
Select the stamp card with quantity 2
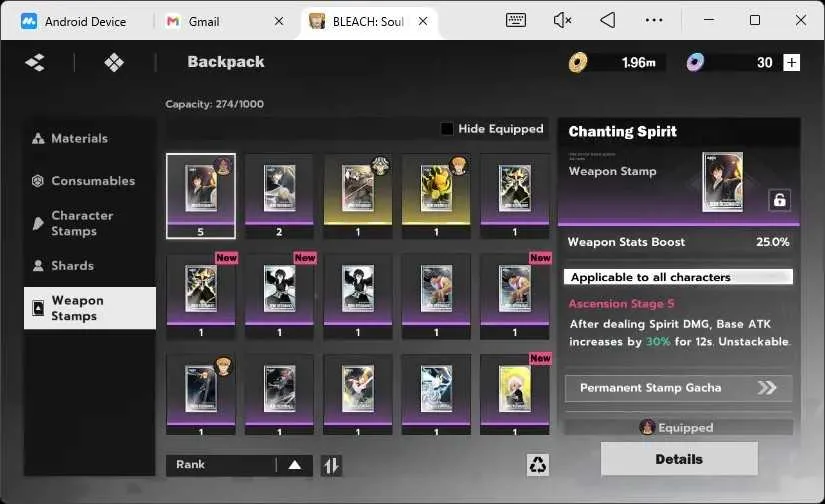pyautogui.click(x=279, y=196)
